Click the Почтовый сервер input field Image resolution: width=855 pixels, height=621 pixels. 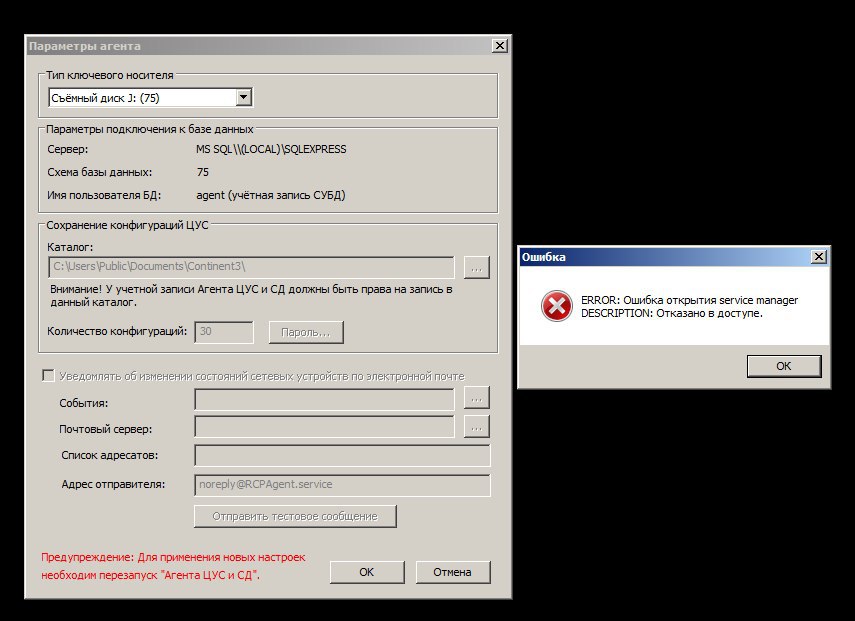tap(324, 427)
